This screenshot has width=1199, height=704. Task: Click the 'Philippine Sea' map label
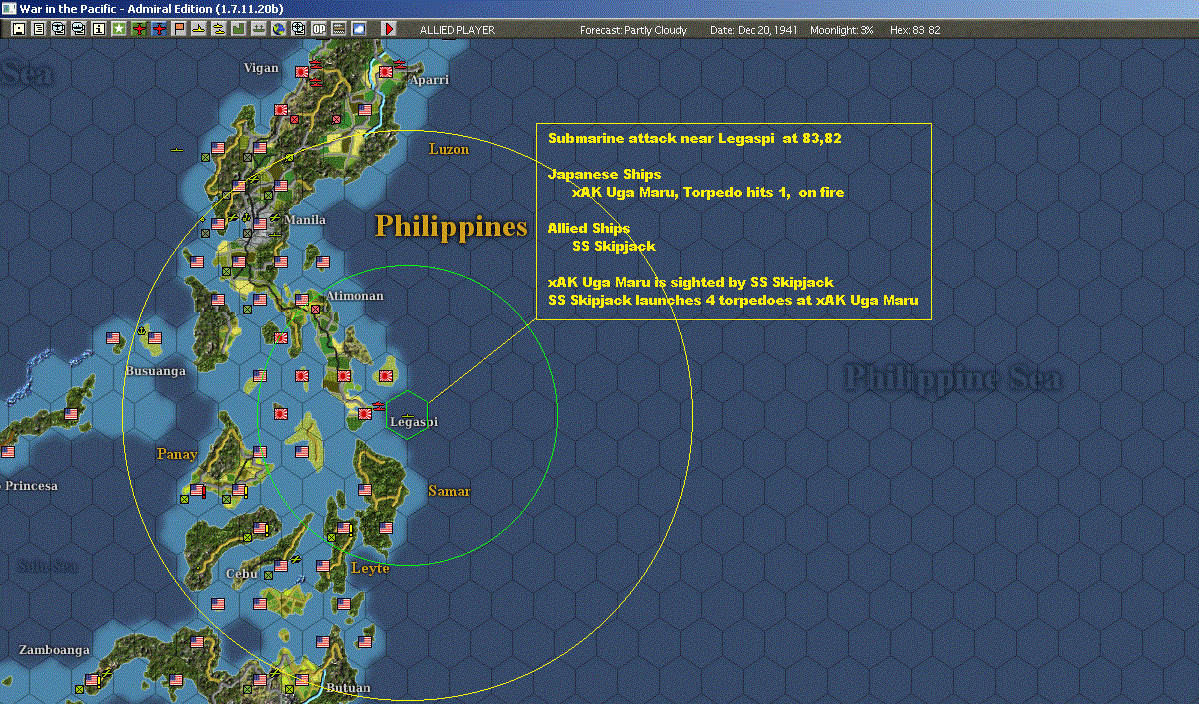point(953,379)
